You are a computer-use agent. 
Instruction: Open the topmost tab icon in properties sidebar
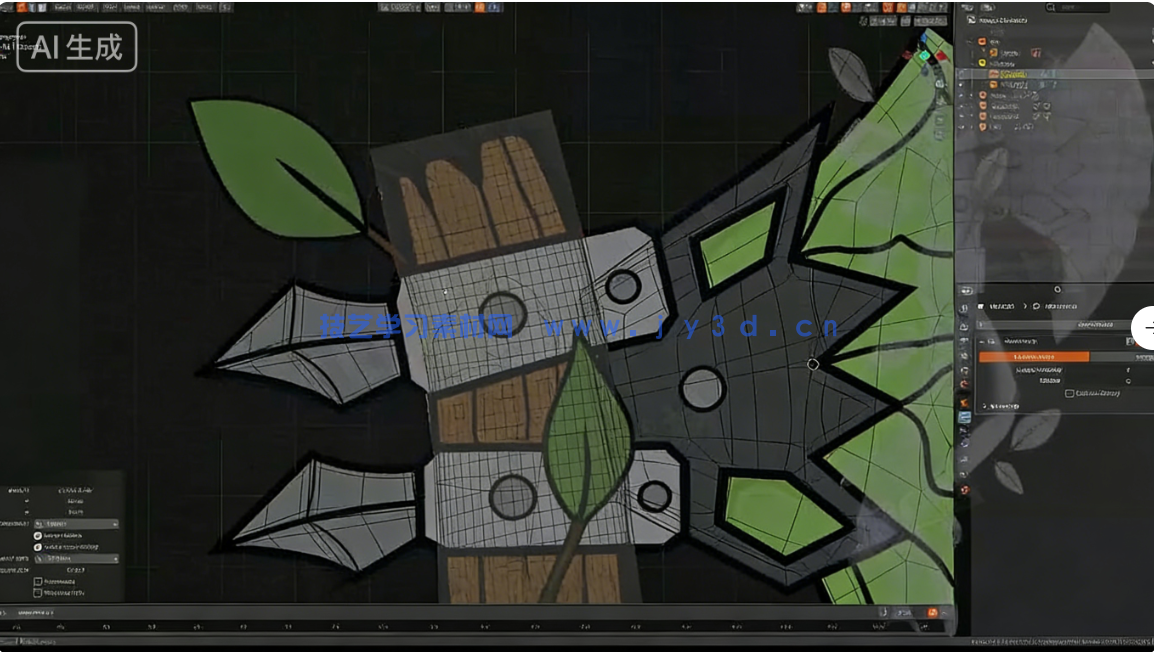pyautogui.click(x=965, y=291)
